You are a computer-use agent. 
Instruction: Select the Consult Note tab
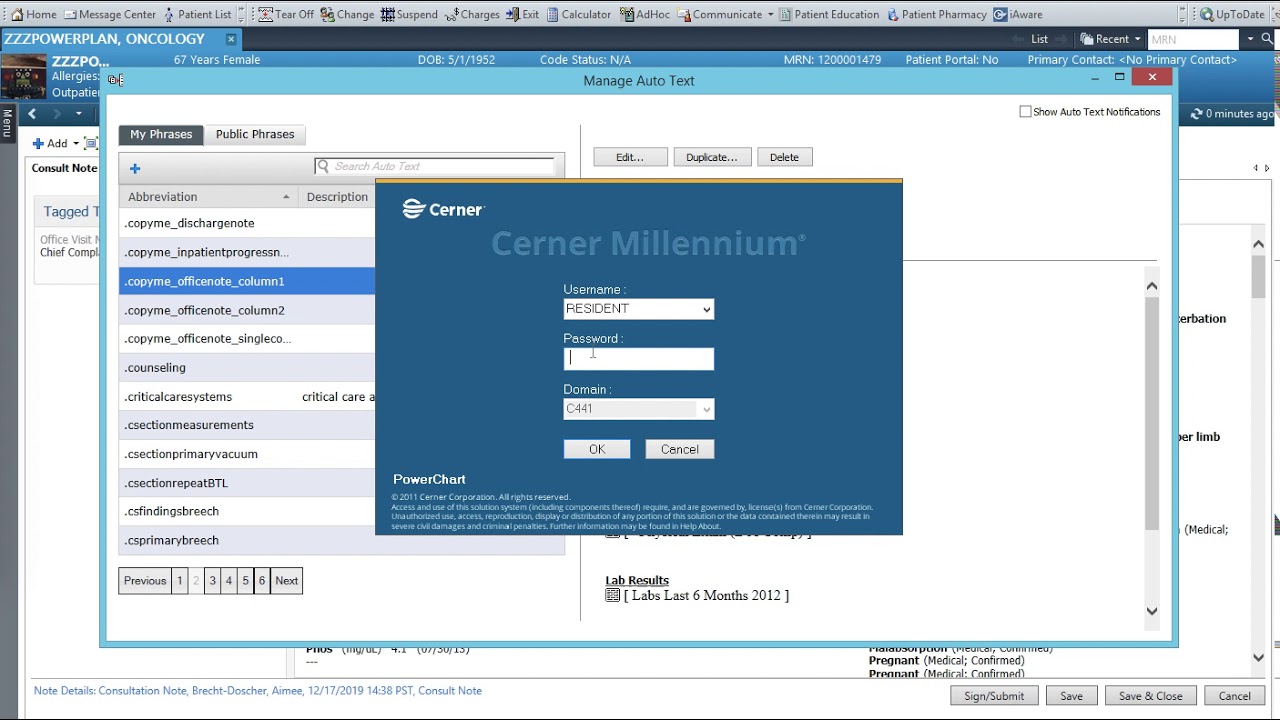click(64, 168)
